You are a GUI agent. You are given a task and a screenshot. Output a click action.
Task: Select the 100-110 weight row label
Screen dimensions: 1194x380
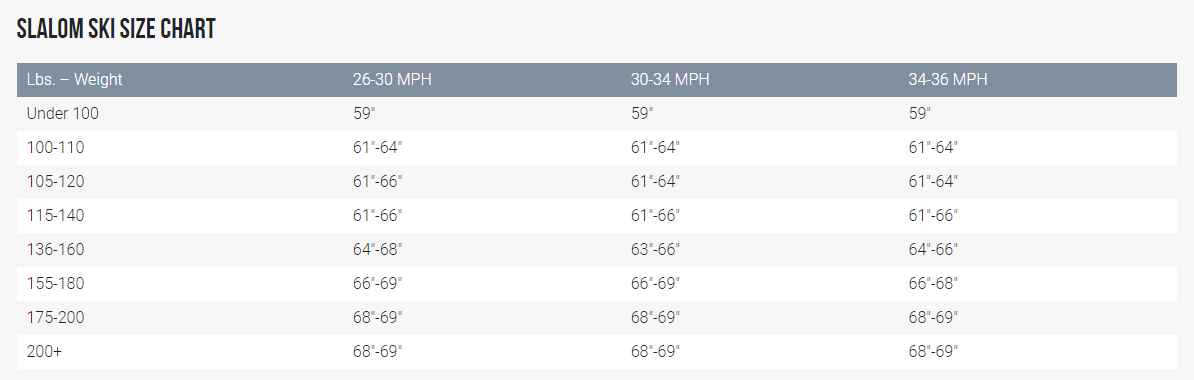coord(56,148)
